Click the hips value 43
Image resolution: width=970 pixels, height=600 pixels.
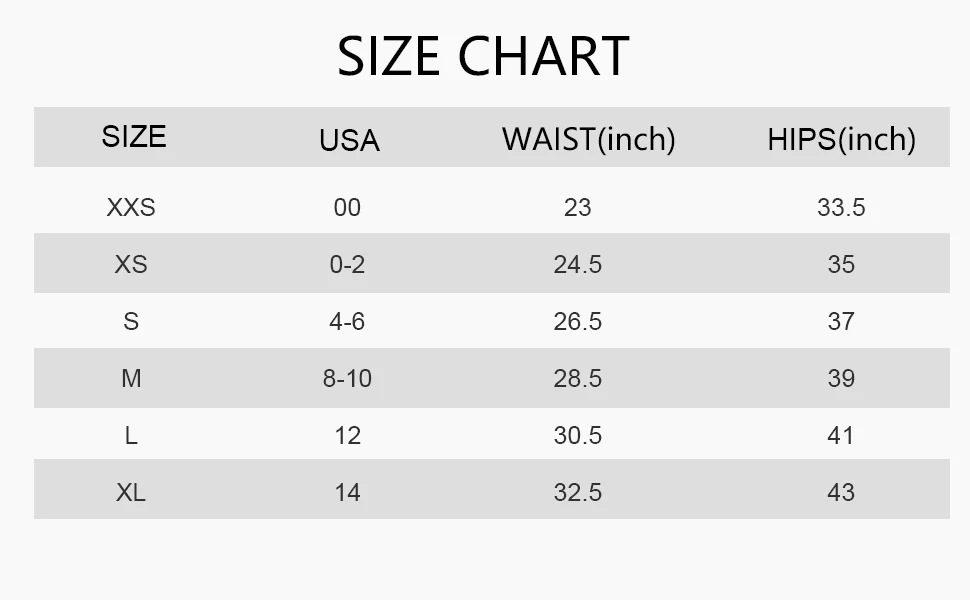(841, 492)
